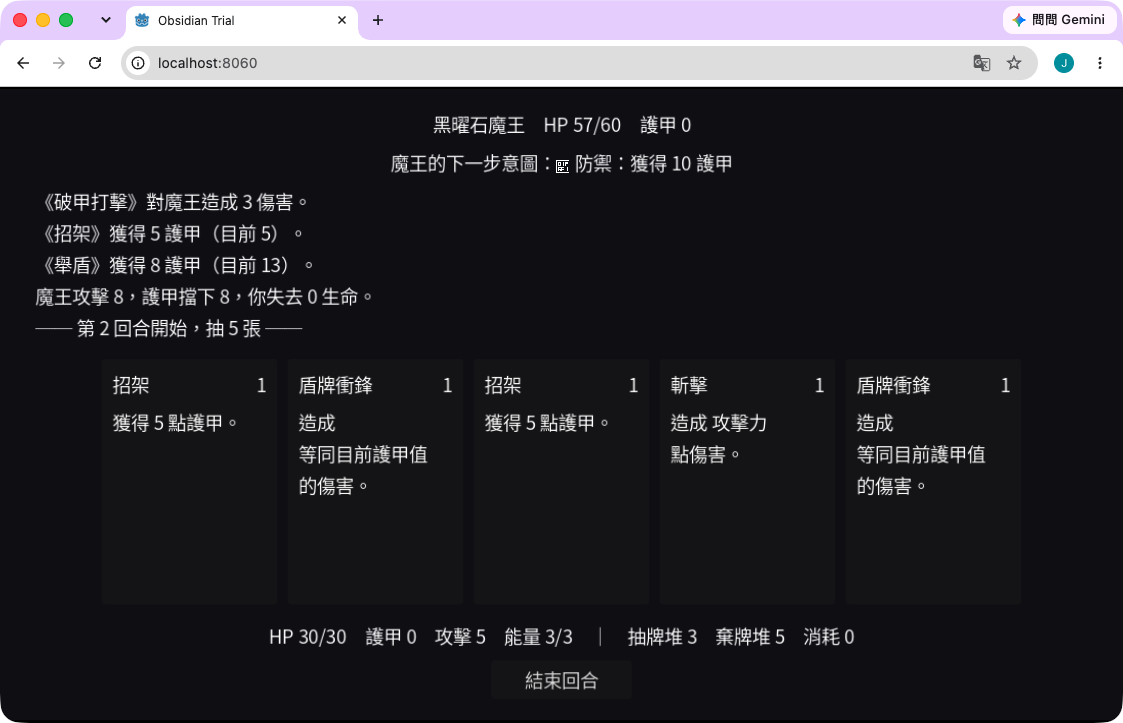Click the browser back arrow

pyautogui.click(x=23, y=63)
